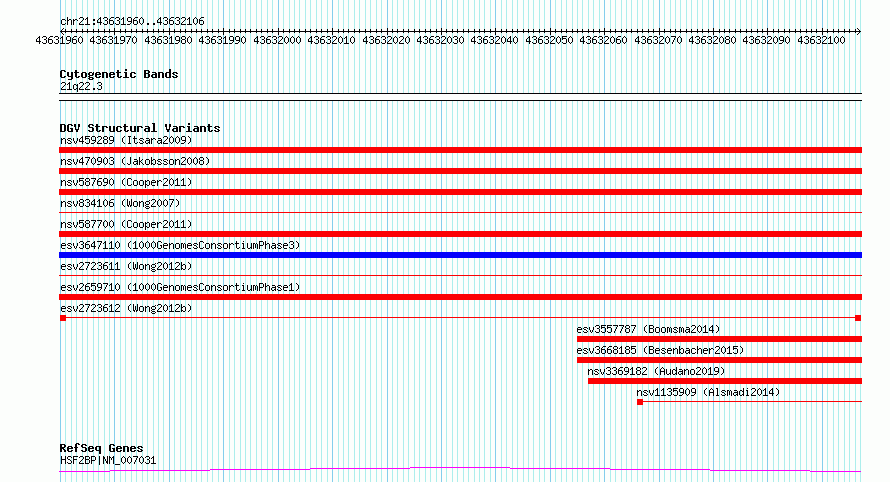Click ruler position 43632060

click(x=603, y=40)
